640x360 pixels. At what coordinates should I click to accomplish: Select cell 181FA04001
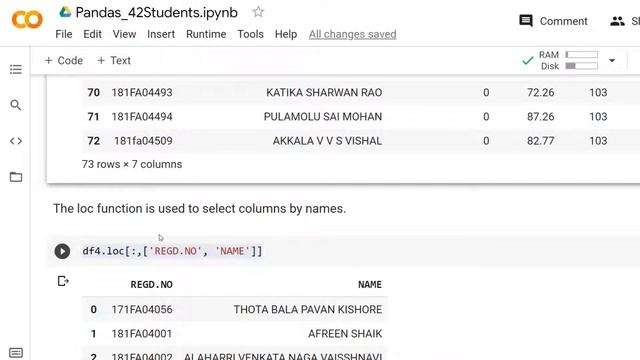tap(142, 333)
